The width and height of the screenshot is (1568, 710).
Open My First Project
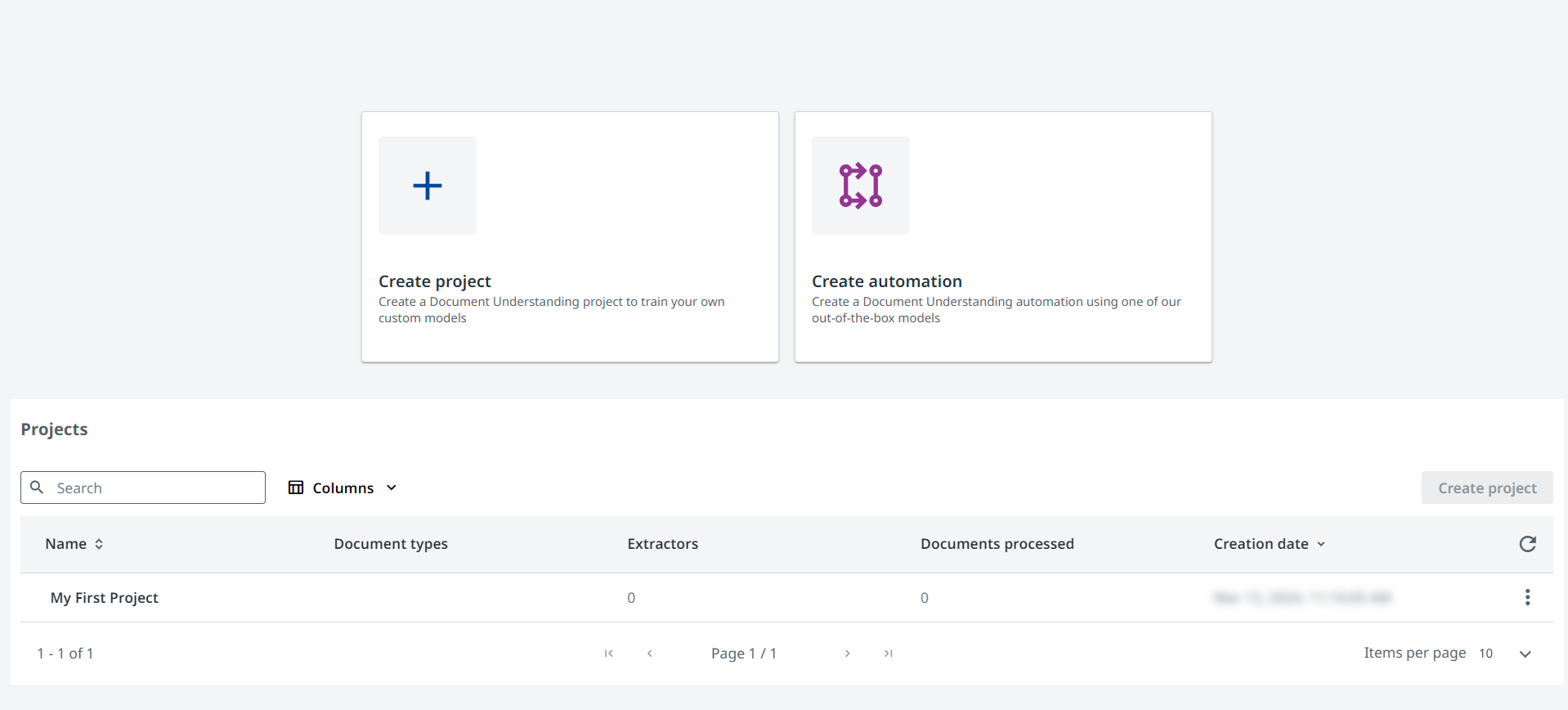coord(105,598)
